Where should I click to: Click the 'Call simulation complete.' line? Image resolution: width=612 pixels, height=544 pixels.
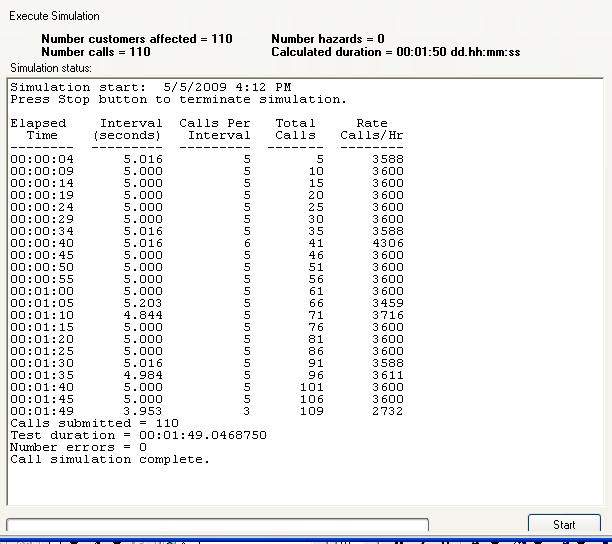pyautogui.click(x=110, y=459)
